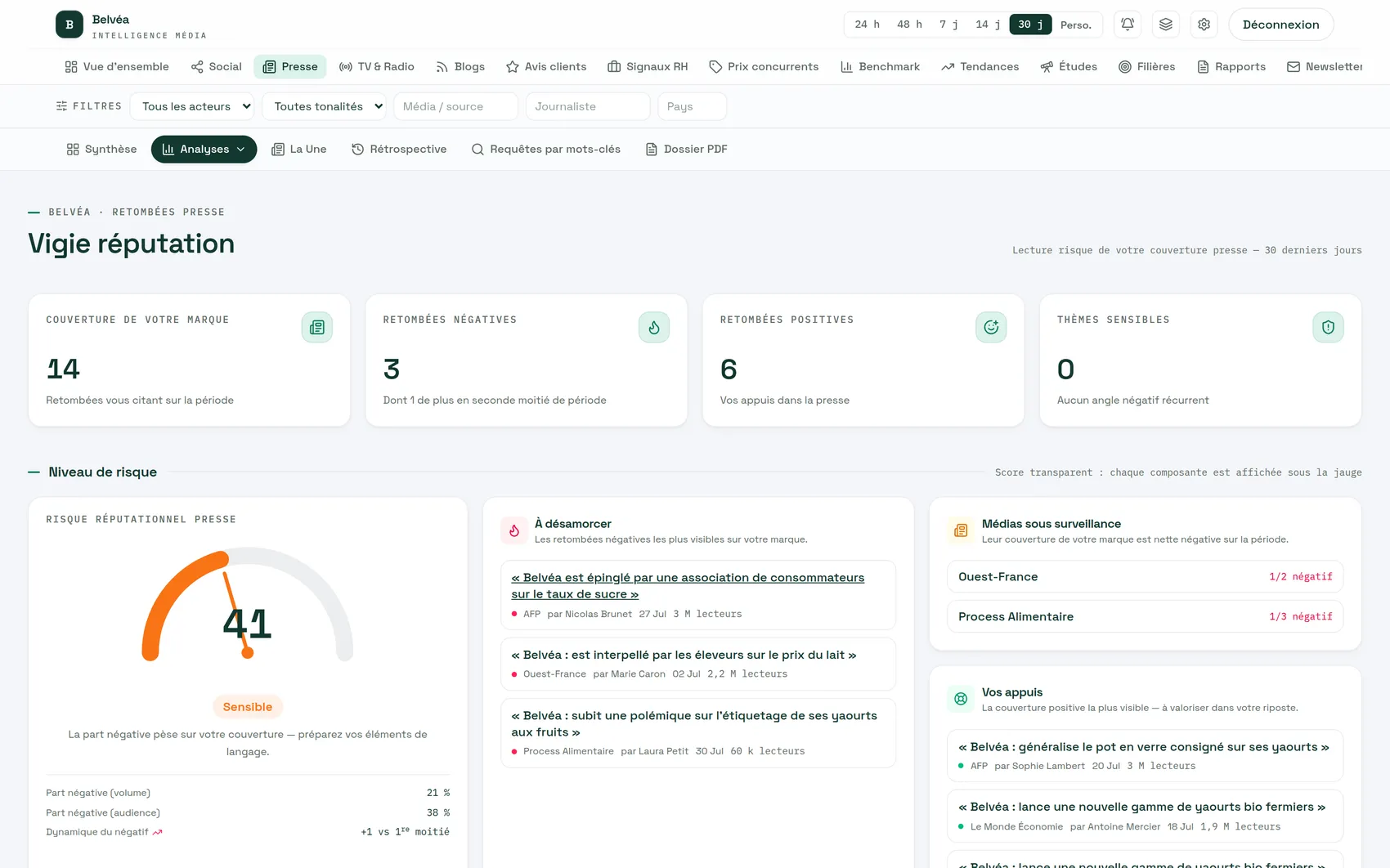Click the Belvéa logo badge
This screenshot has width=1390, height=868.
(69, 25)
